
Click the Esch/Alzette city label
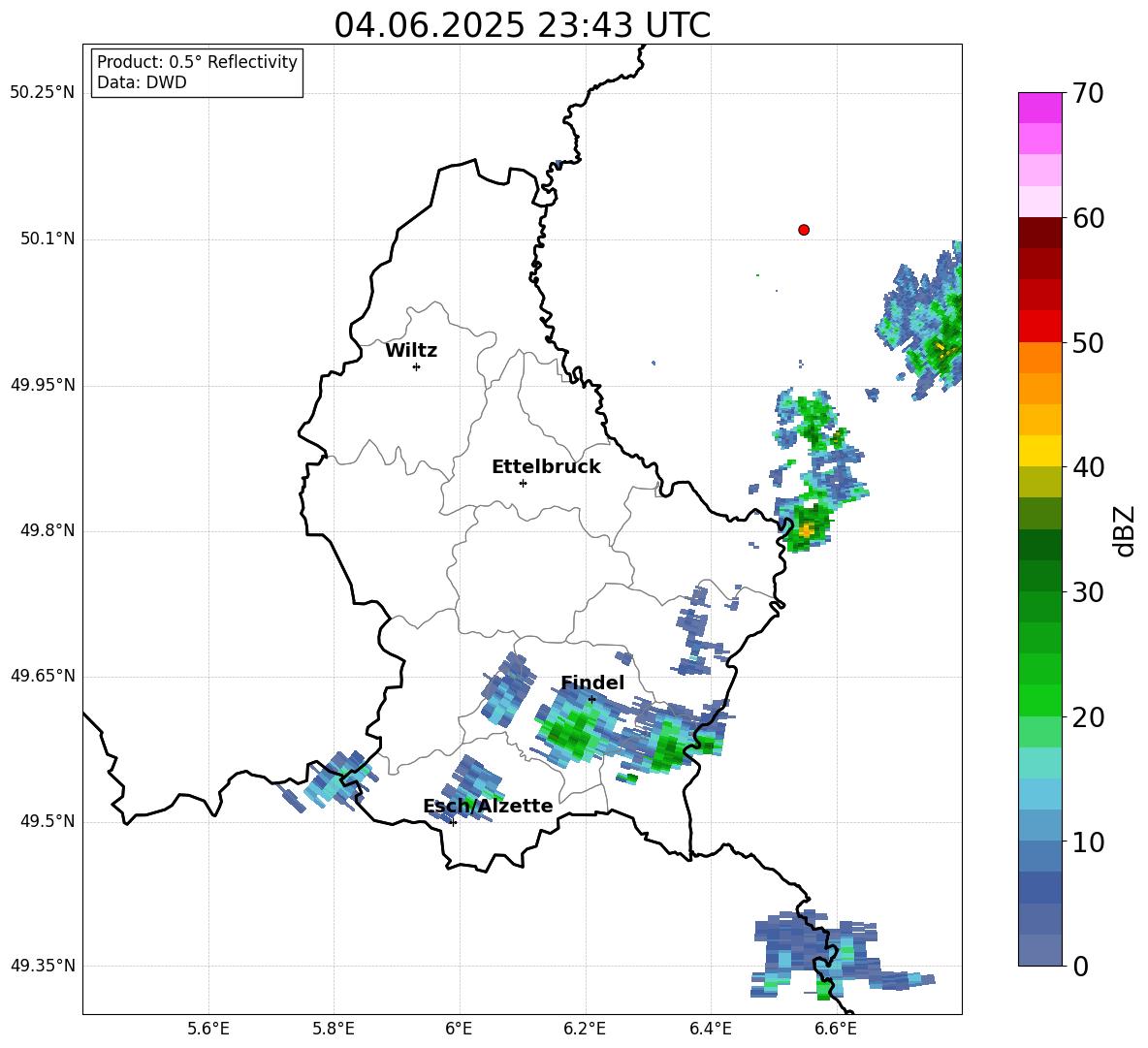click(x=488, y=806)
